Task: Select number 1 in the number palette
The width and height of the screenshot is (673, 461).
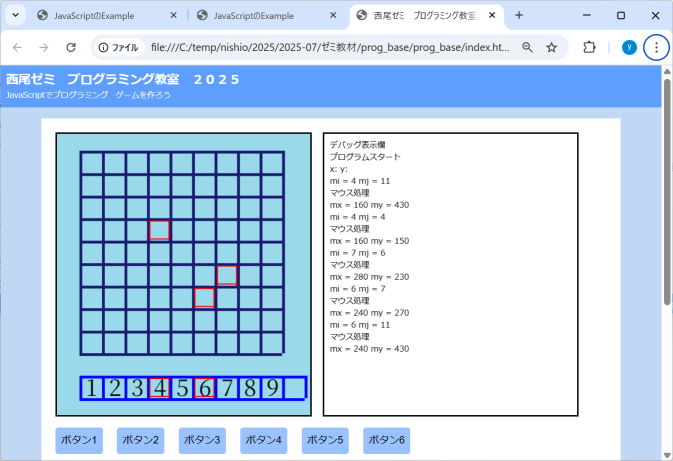Action: [x=91, y=388]
